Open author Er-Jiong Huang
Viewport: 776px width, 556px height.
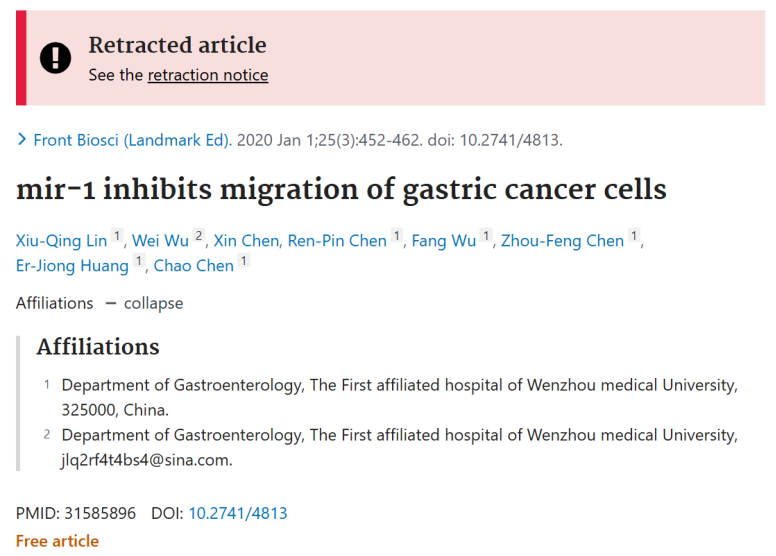point(72,266)
